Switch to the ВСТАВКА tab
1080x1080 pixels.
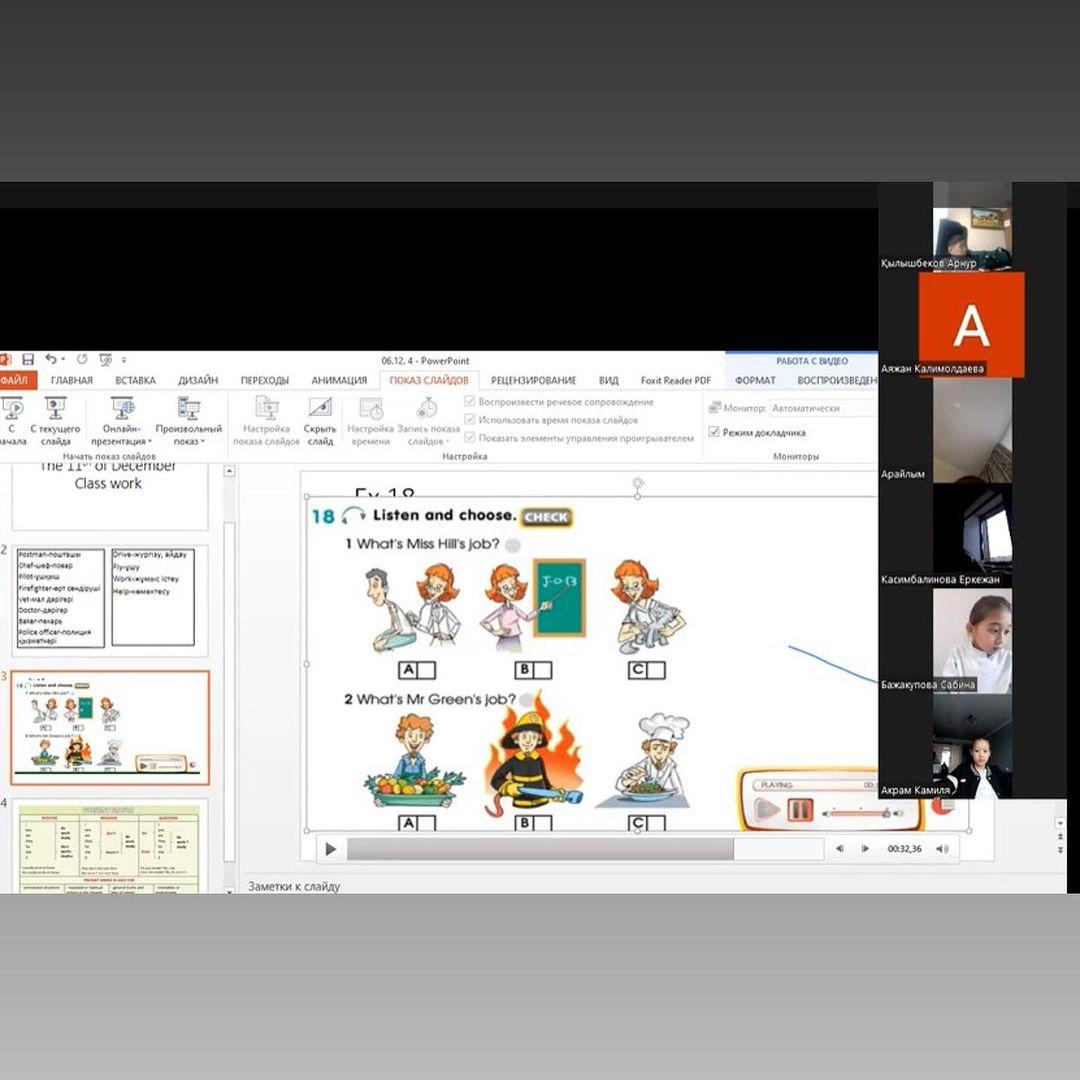coord(135,380)
